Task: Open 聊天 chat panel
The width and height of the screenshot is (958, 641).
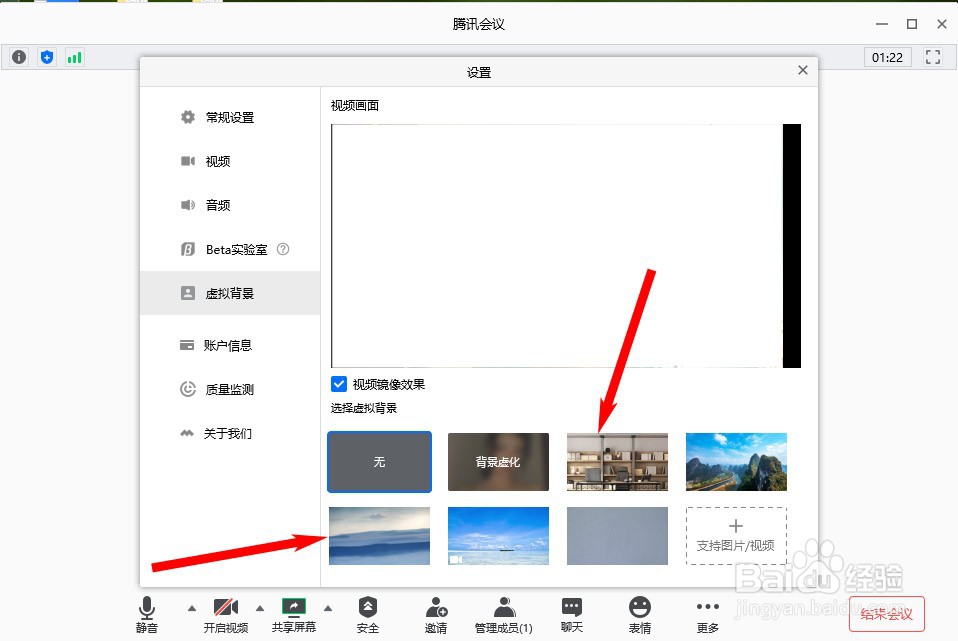Action: (572, 615)
